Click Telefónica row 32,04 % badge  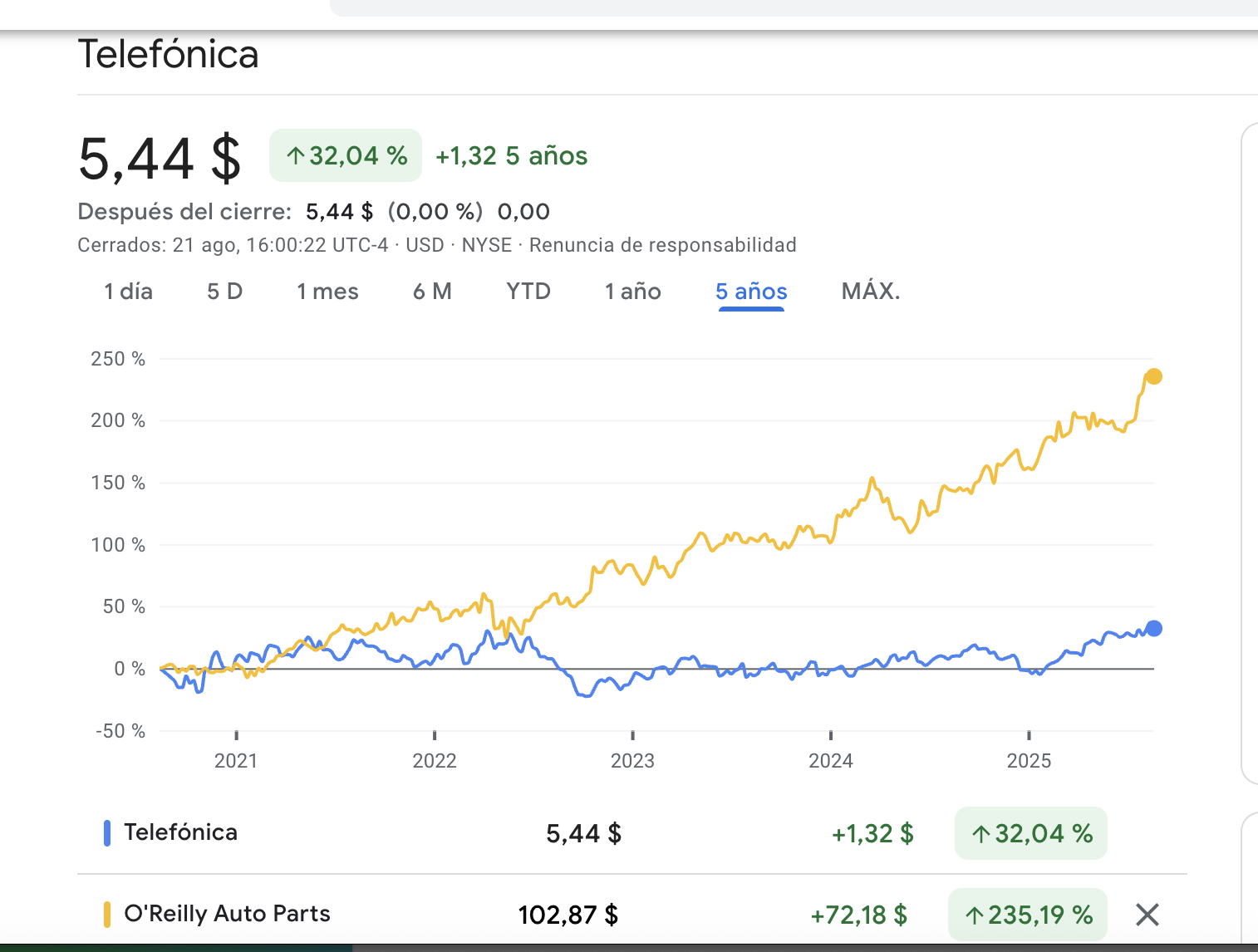[1031, 833]
